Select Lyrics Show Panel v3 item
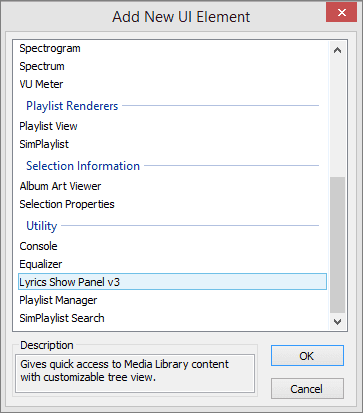Screen dimensions: 363x413 click(172, 282)
